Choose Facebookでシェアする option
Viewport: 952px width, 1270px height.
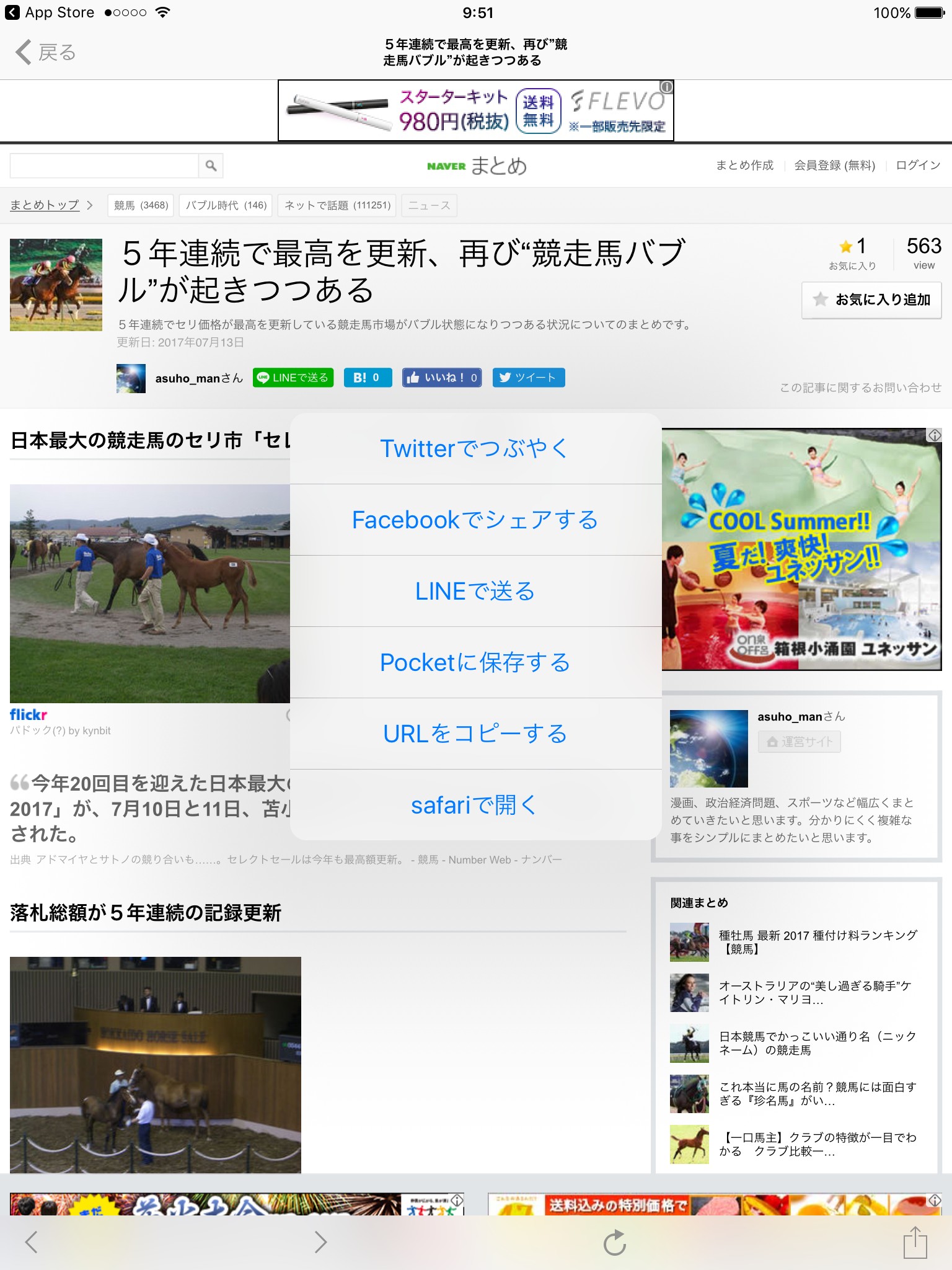click(475, 520)
